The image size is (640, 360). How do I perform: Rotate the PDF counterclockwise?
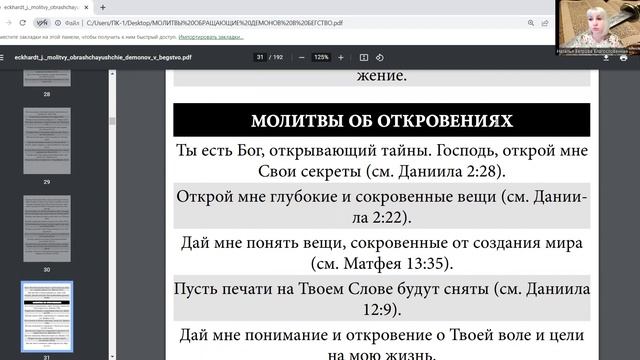pyautogui.click(x=380, y=58)
